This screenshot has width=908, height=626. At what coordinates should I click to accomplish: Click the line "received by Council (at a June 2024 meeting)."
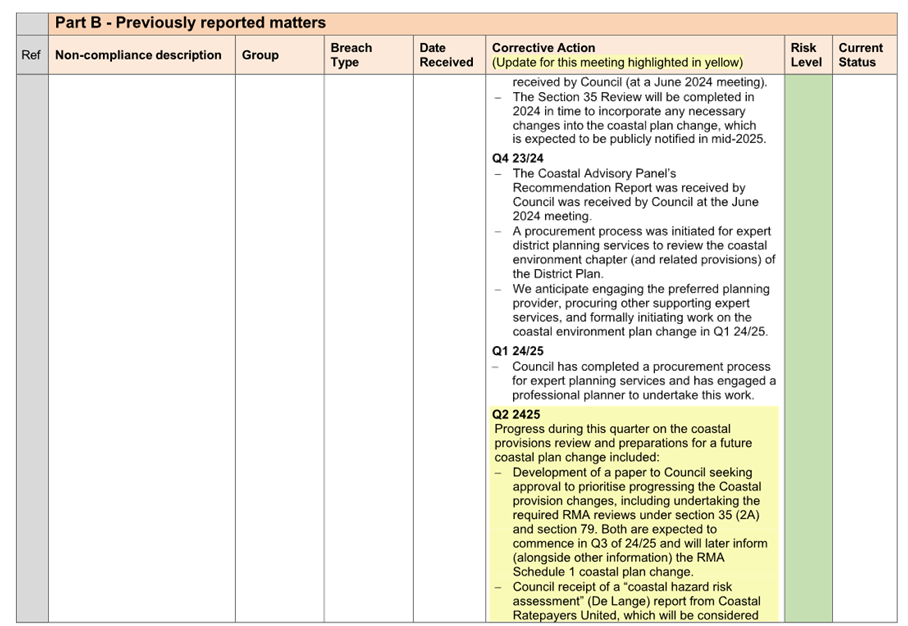tap(640, 82)
